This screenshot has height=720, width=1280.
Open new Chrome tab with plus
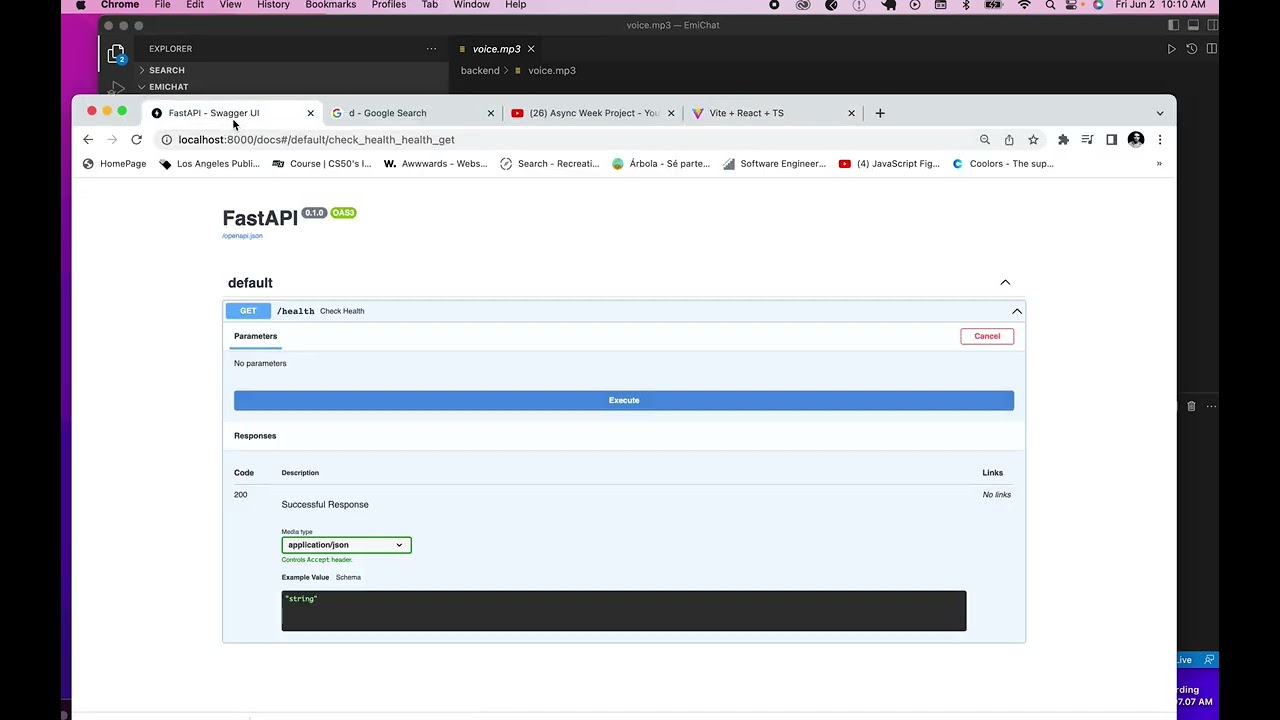point(880,113)
